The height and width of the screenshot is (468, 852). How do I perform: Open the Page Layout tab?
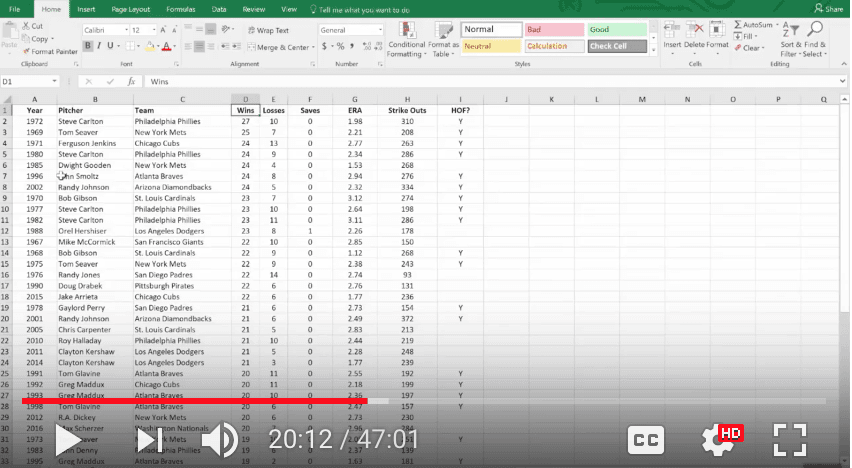point(132,9)
